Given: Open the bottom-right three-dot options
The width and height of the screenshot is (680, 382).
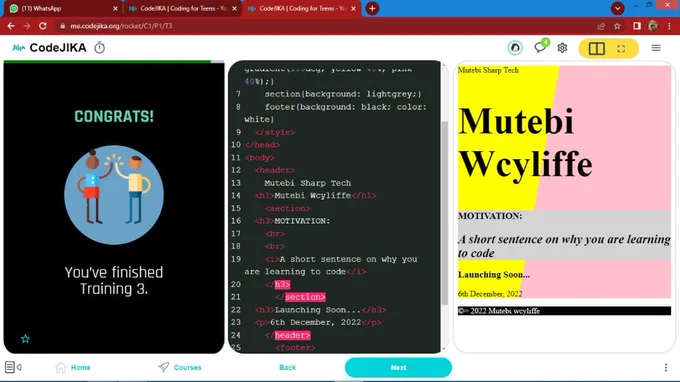Looking at the screenshot, I should pos(666,367).
